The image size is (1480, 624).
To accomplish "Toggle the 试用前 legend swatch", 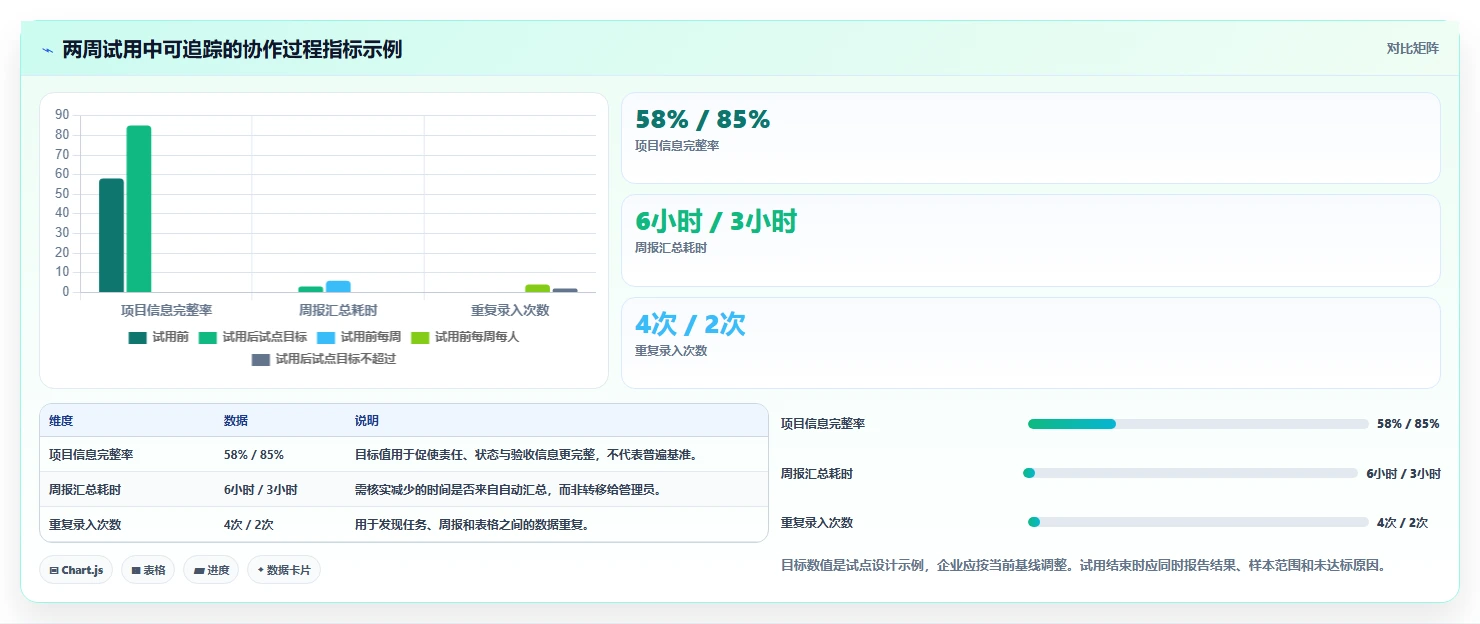I will 138,337.
